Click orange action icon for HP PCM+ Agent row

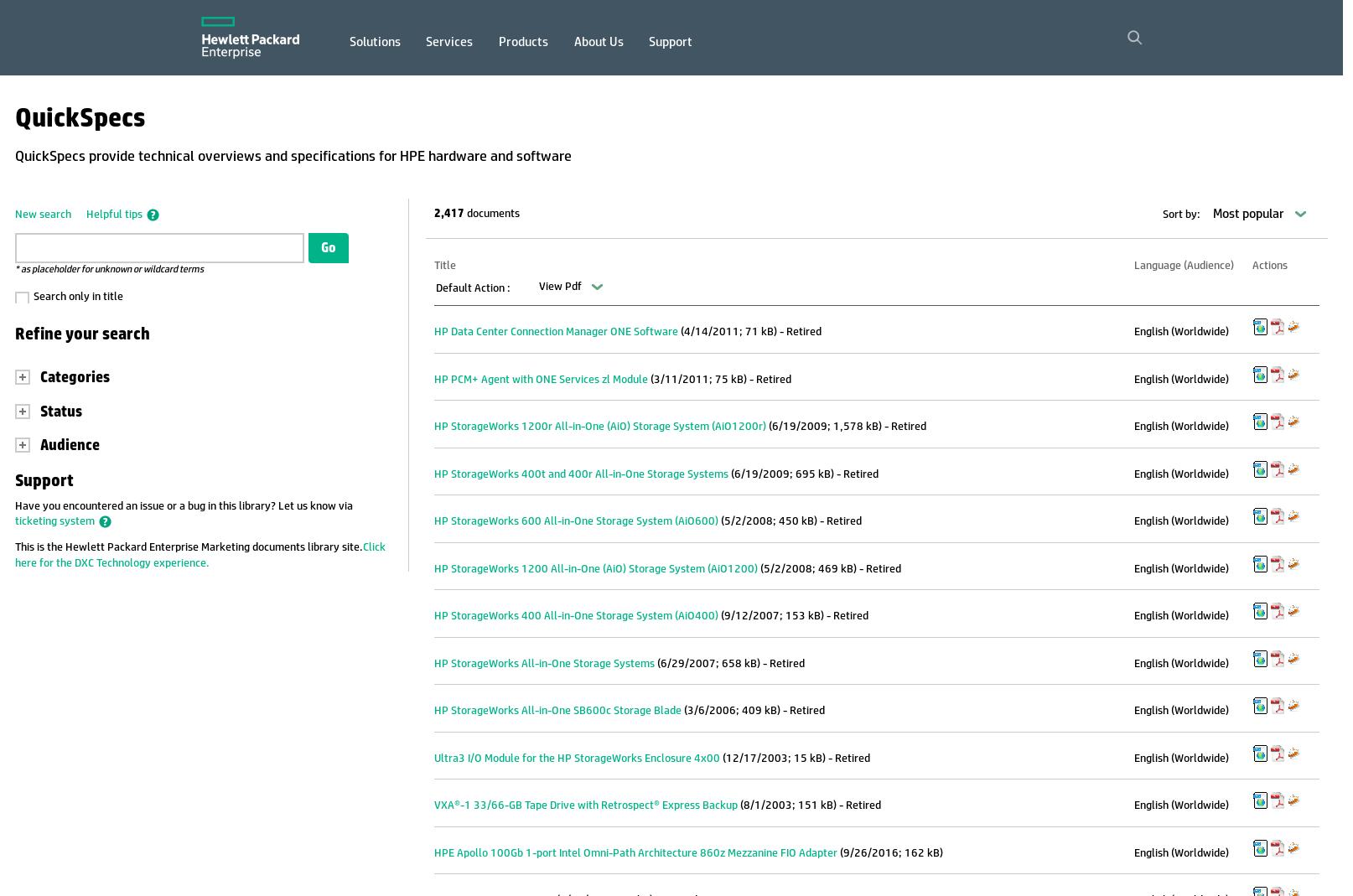point(1293,375)
